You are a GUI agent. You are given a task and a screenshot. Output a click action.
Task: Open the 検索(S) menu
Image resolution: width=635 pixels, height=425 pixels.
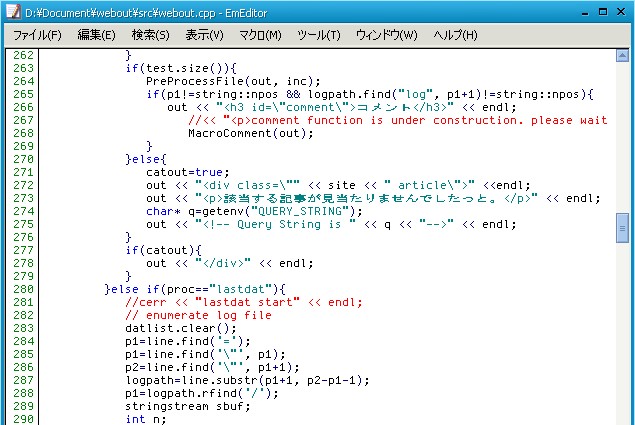[151, 35]
